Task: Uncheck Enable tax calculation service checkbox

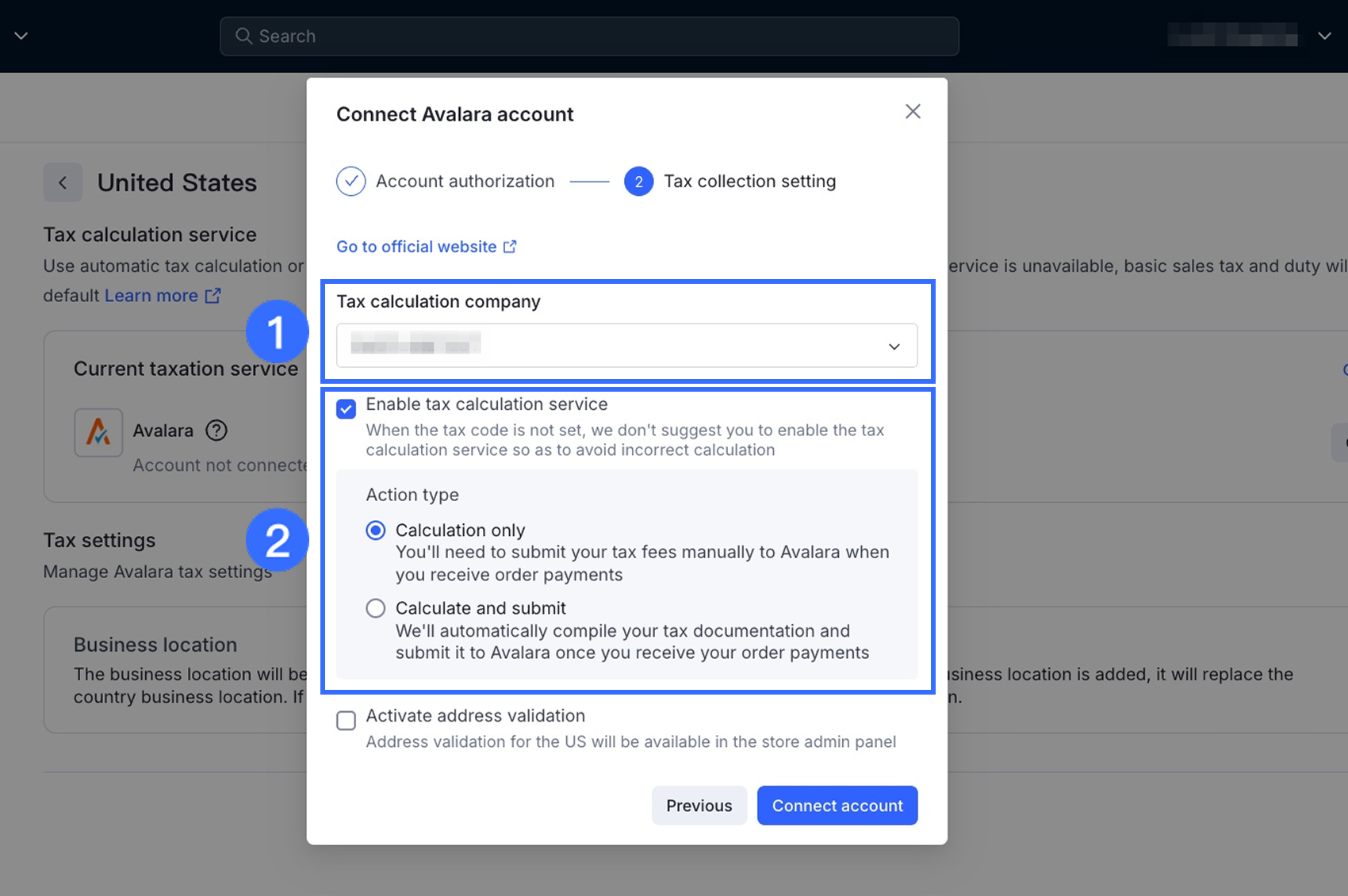Action: (347, 409)
